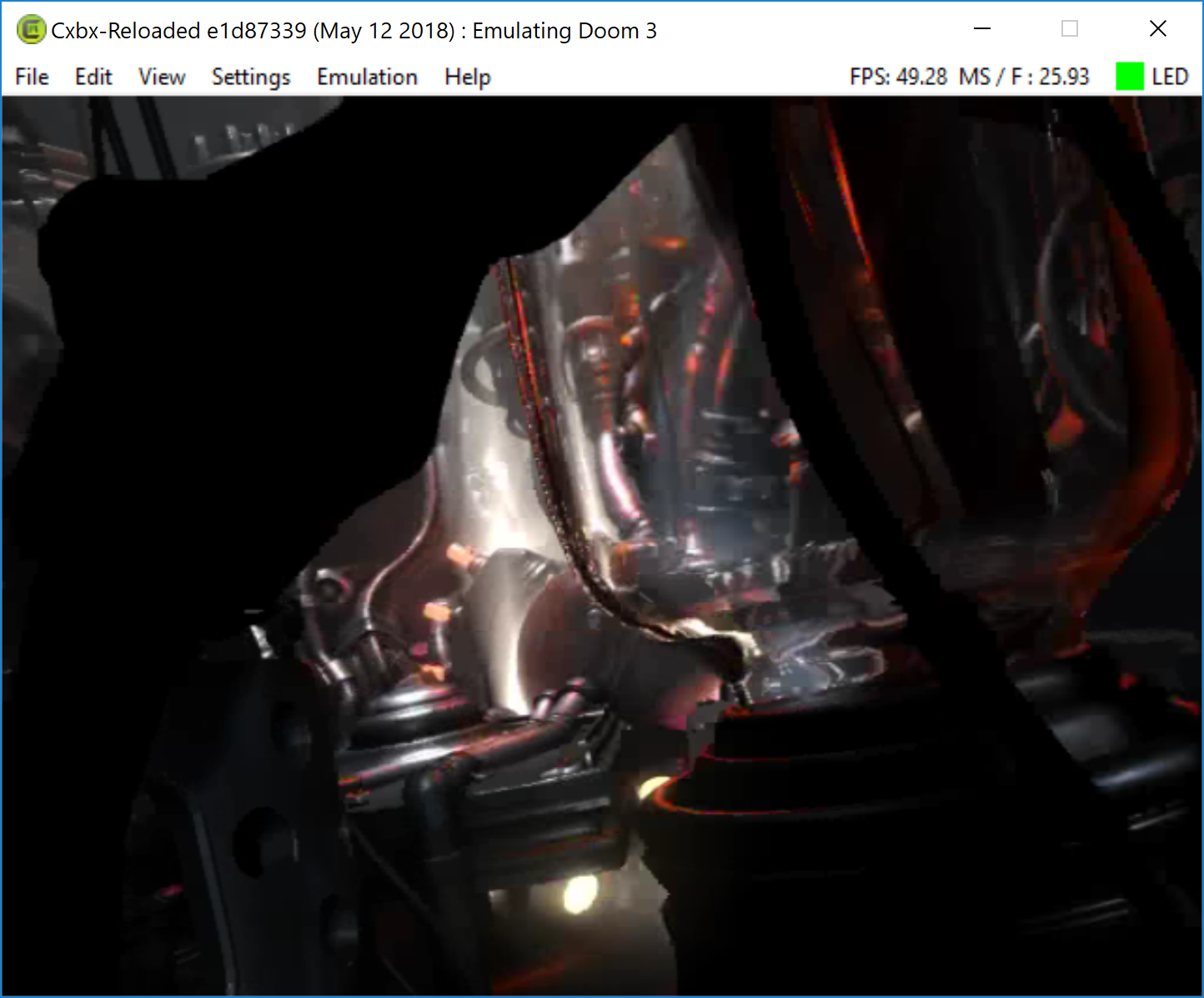Click inside the Doom 3 emulation viewport

point(602,546)
